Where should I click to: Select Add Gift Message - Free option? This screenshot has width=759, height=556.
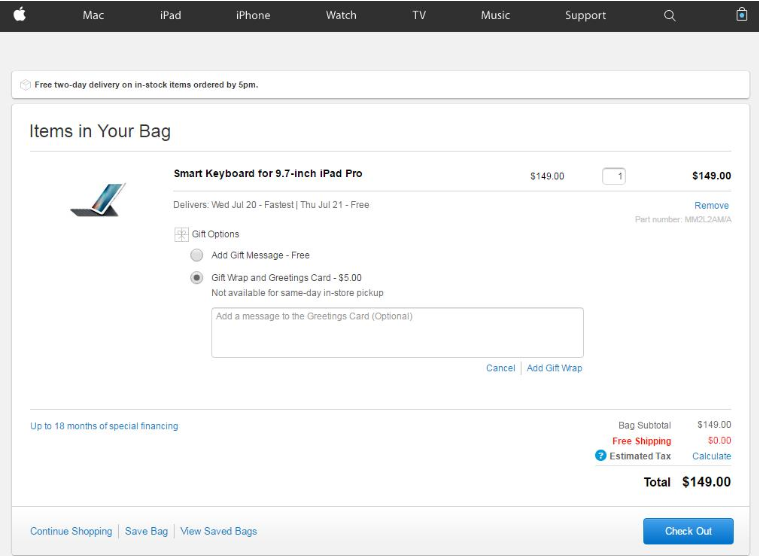point(197,255)
